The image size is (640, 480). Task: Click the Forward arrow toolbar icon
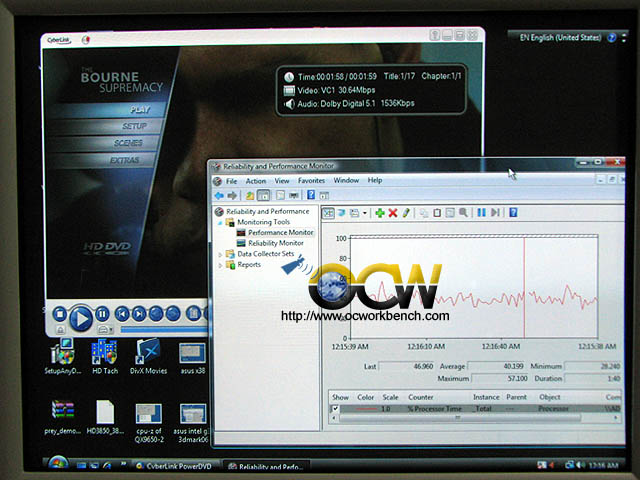(x=232, y=196)
